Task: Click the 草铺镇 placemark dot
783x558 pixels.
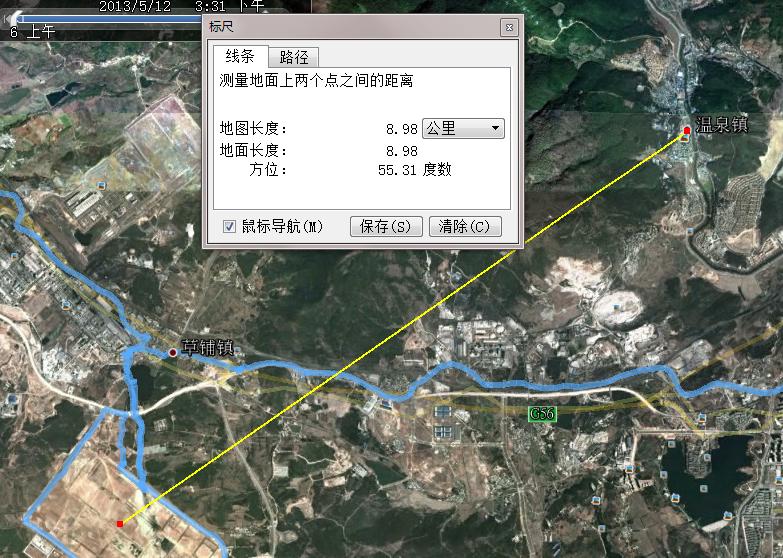Action: (x=172, y=351)
